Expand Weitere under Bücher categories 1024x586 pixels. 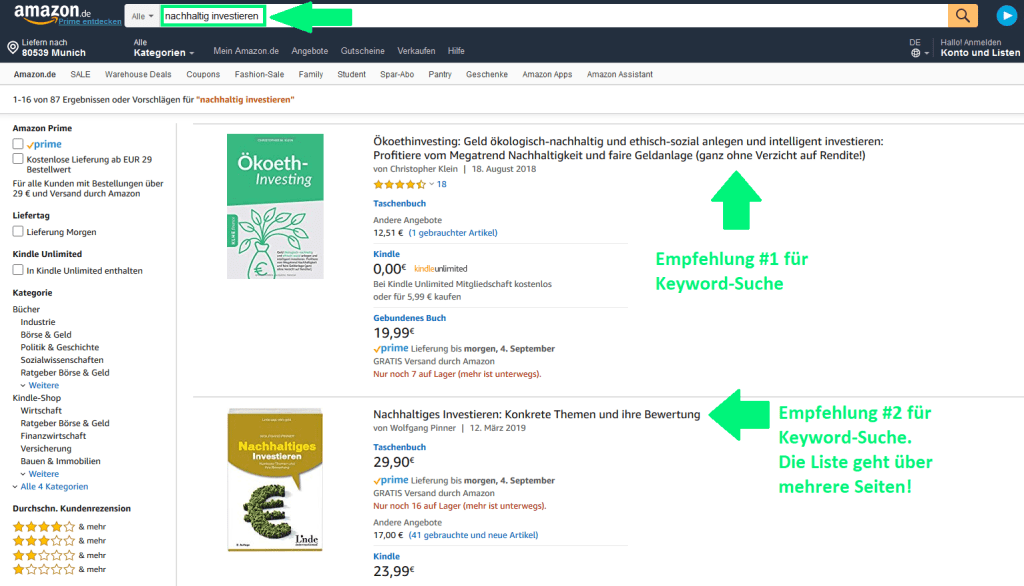[x=40, y=385]
